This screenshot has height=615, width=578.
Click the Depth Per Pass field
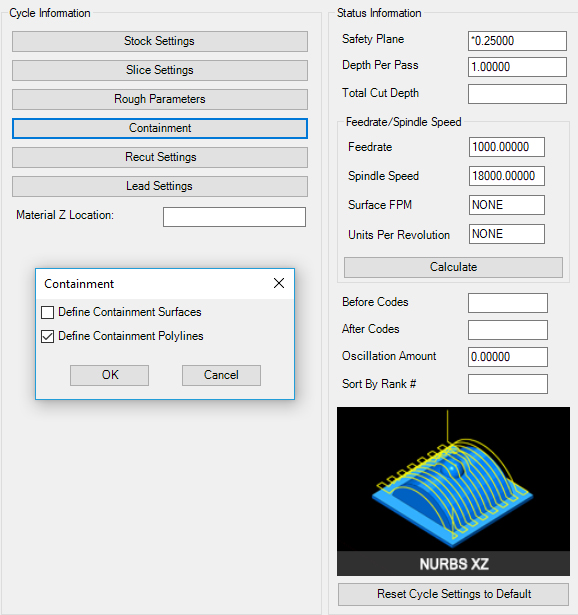pyautogui.click(x=517, y=67)
